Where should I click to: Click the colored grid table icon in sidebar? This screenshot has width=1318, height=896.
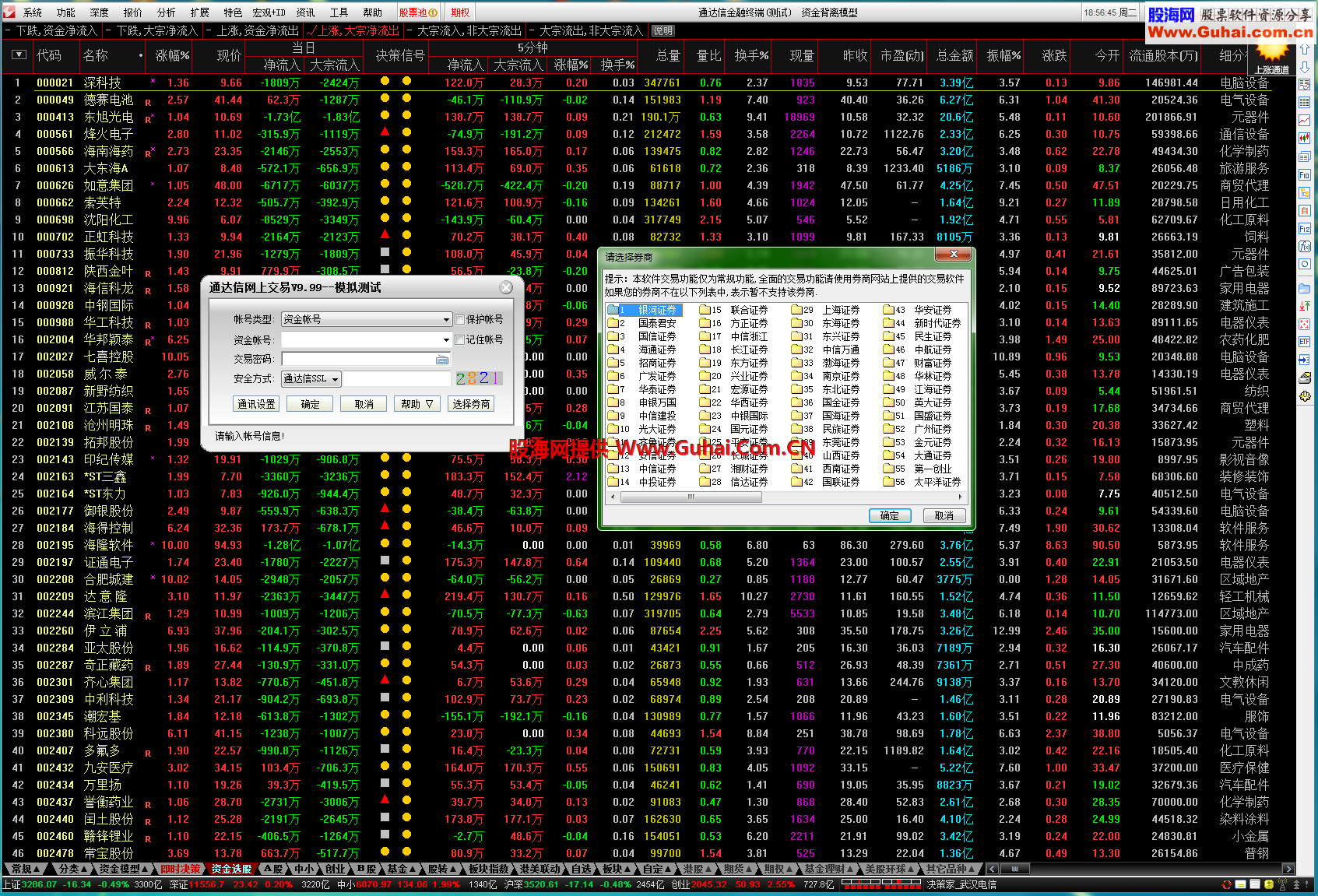pos(1305,103)
